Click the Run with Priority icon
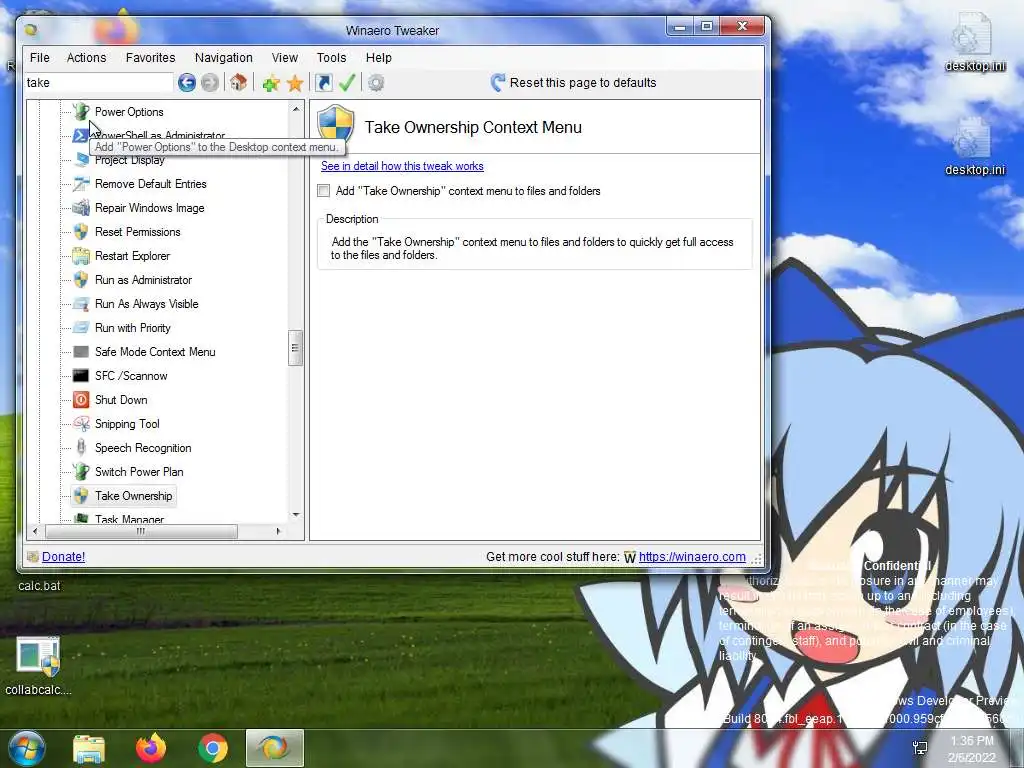 tap(81, 328)
